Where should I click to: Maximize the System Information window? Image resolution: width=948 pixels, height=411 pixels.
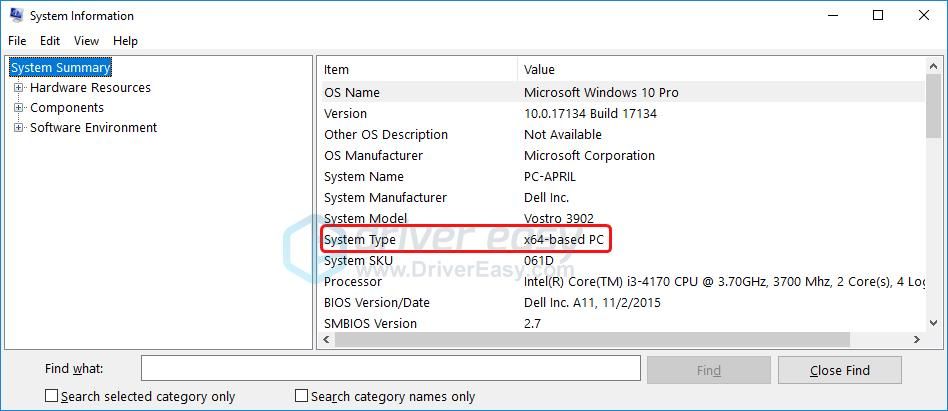878,15
